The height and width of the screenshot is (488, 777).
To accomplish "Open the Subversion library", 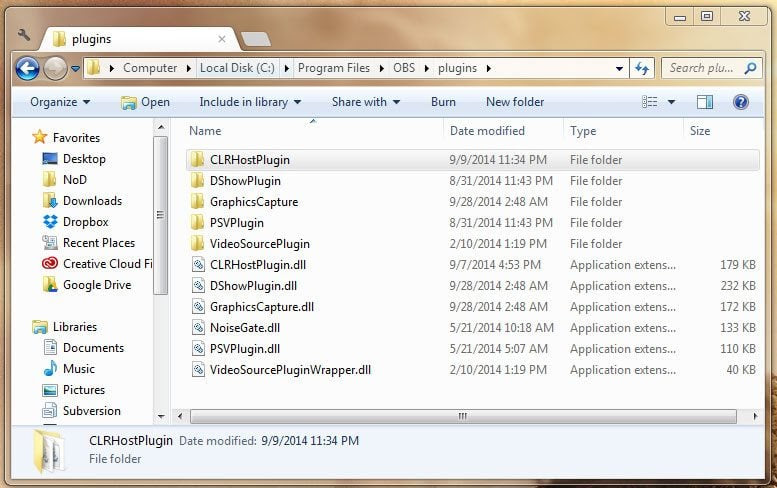I will (x=82, y=411).
